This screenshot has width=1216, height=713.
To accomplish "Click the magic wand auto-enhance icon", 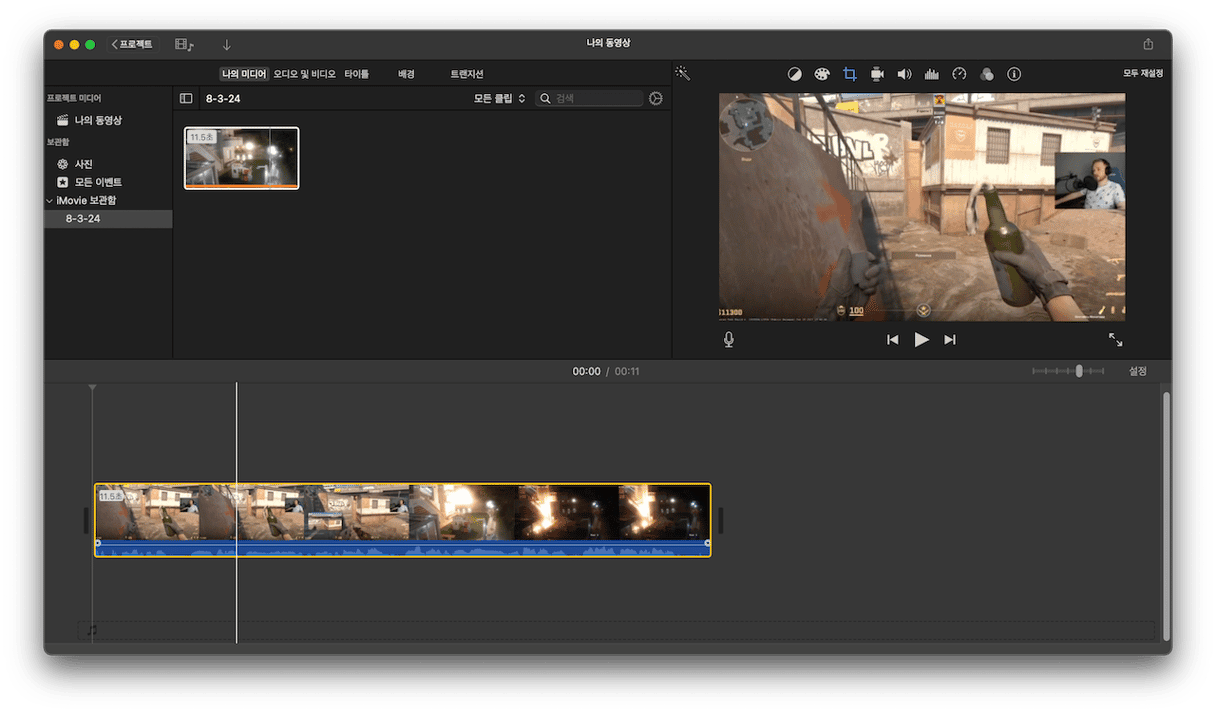I will [683, 74].
